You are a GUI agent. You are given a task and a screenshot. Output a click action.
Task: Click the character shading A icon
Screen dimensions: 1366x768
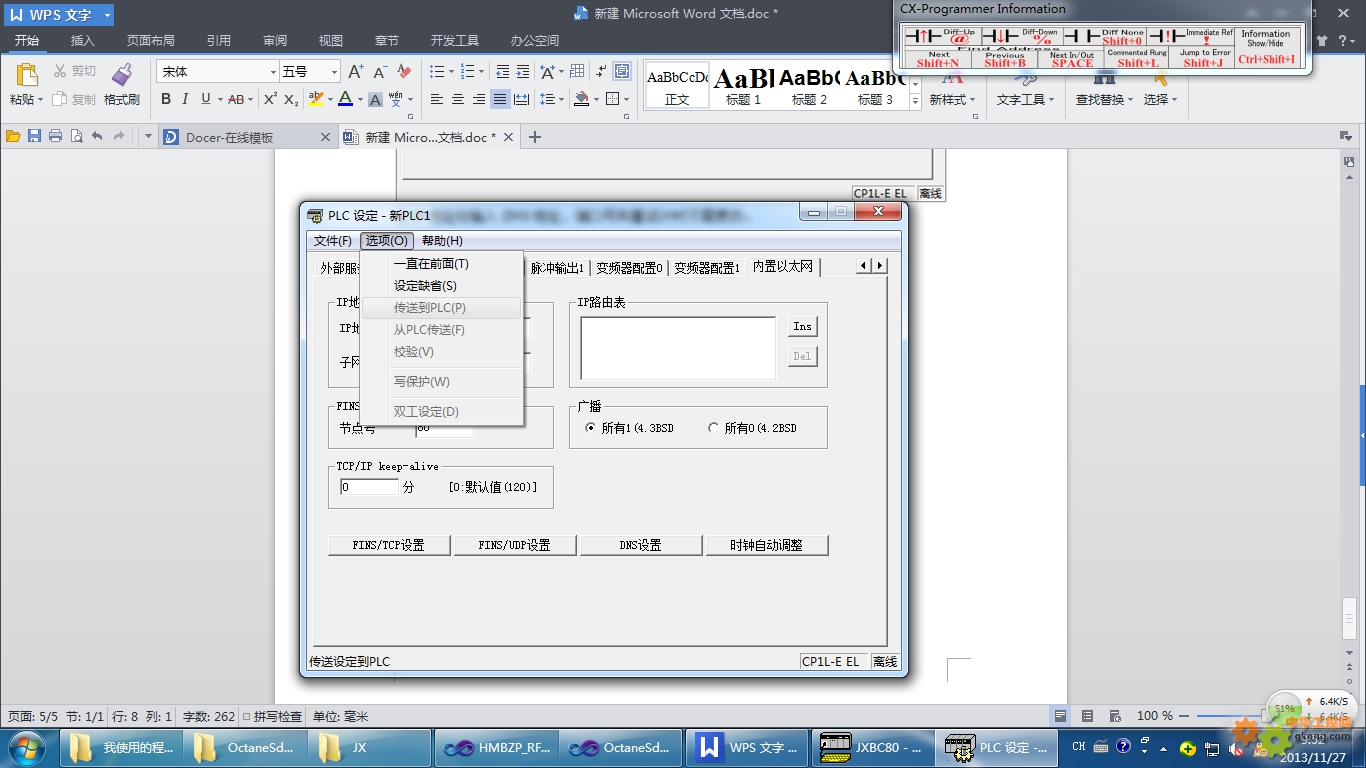[375, 99]
